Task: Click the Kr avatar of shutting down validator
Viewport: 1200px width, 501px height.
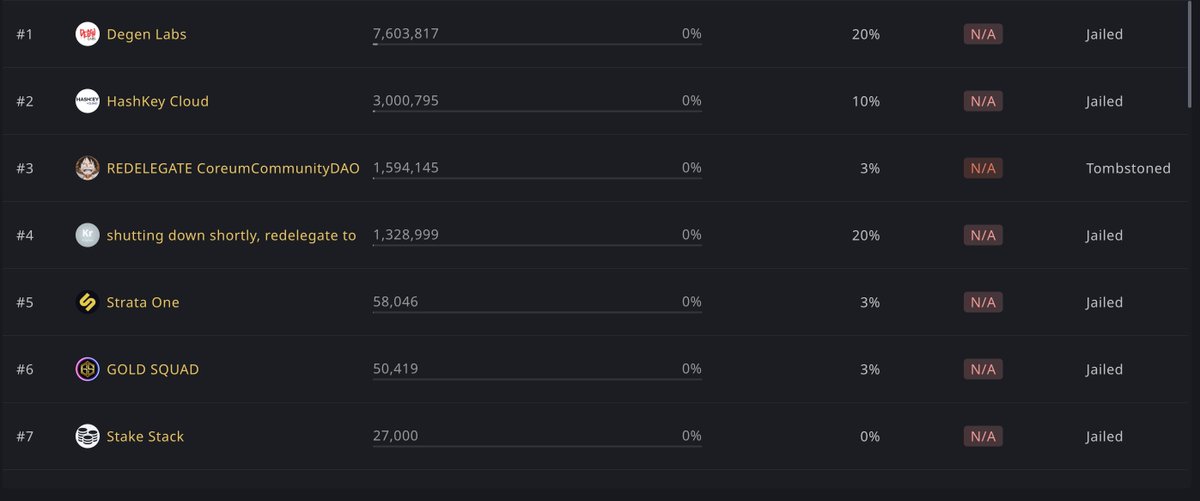Action: pos(87,235)
